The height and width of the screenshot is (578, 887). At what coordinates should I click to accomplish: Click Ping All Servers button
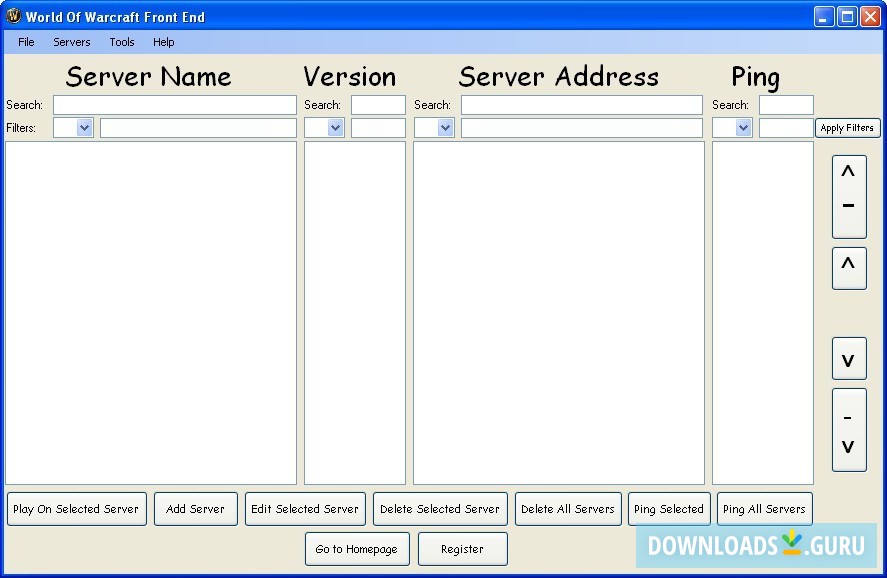coord(764,509)
